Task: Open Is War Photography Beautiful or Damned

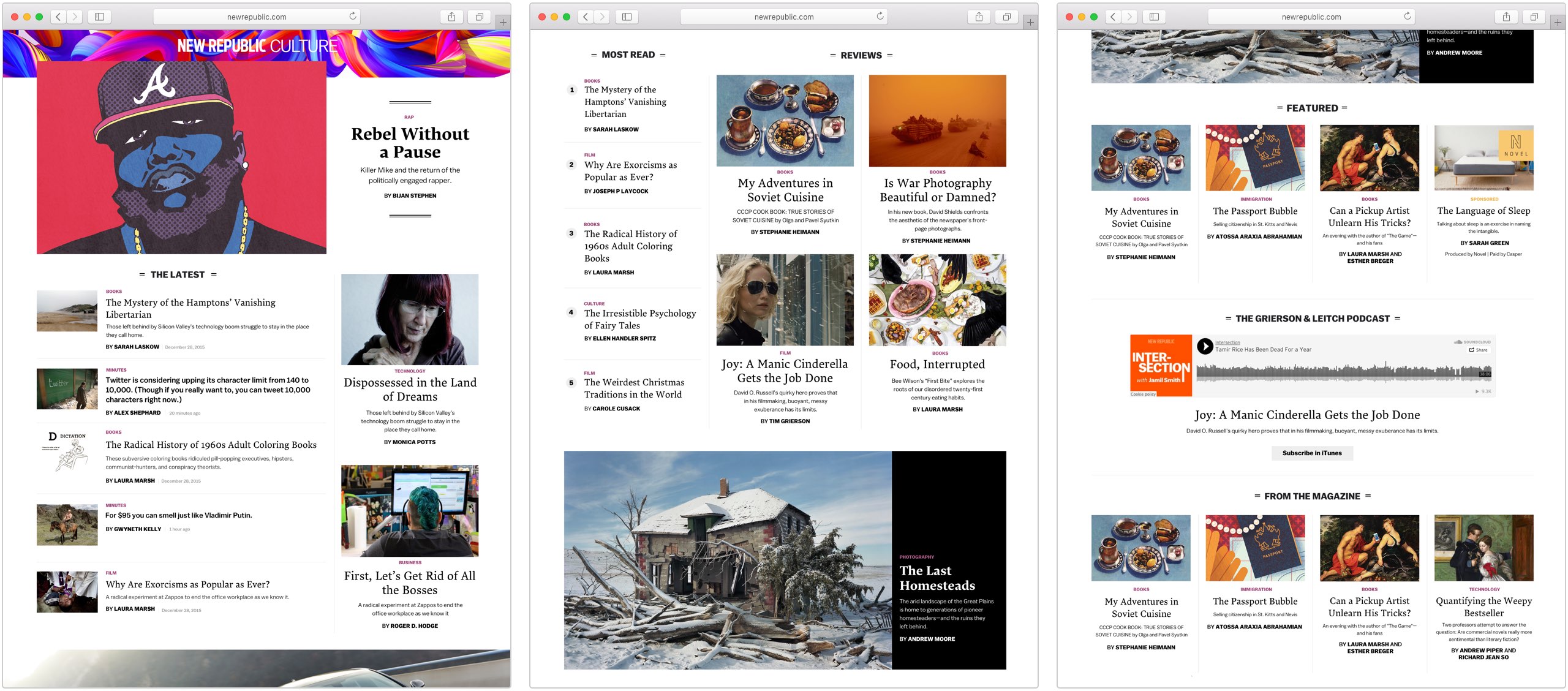Action: pos(938,190)
